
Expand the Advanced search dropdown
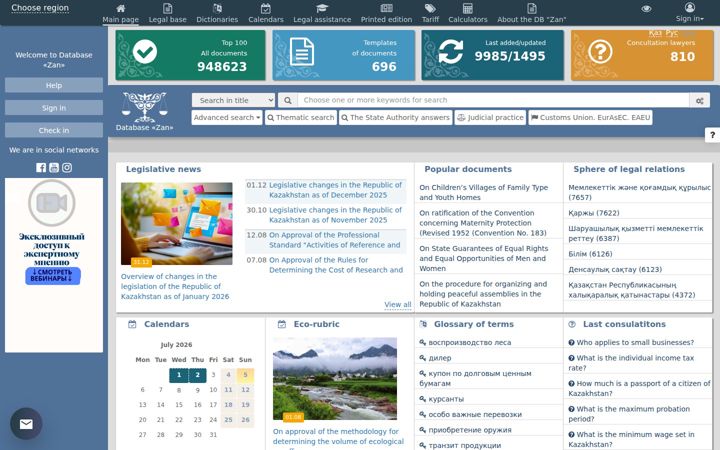point(227,118)
